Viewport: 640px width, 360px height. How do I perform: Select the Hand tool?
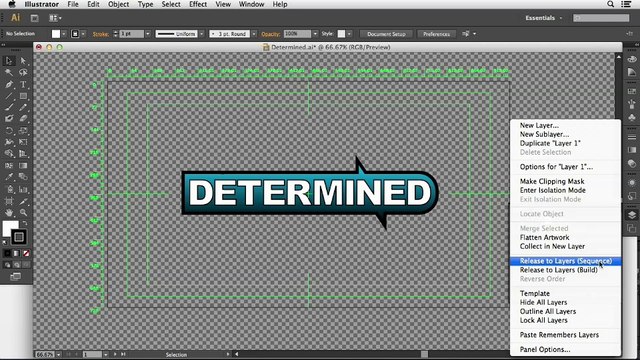[9, 213]
